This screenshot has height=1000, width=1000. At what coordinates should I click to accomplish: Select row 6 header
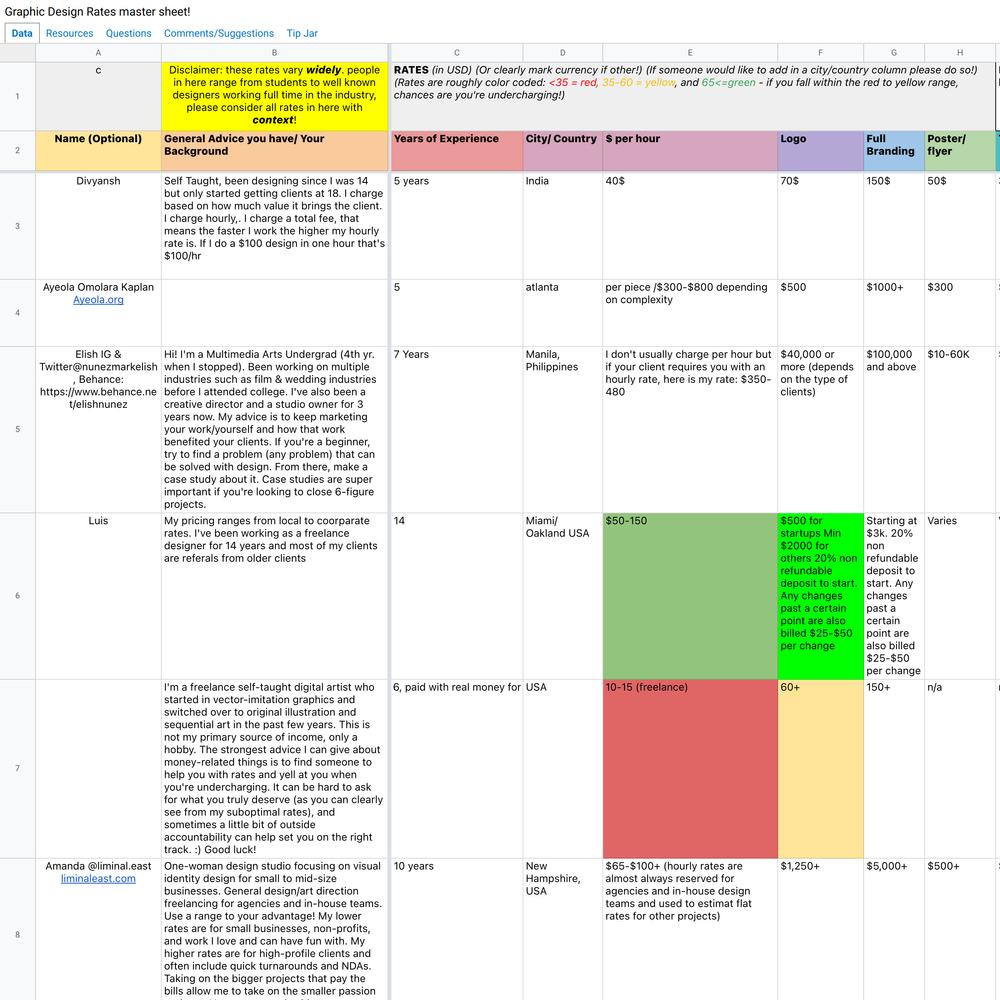pos(18,596)
